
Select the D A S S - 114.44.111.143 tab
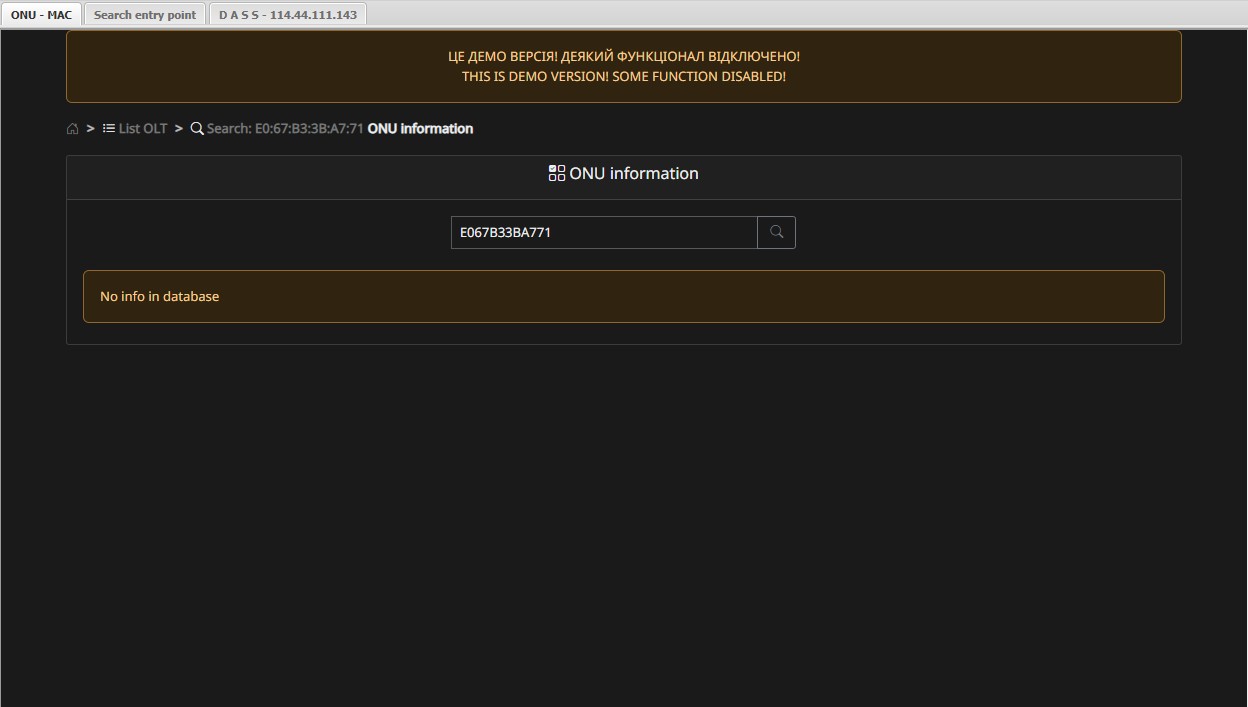(288, 15)
